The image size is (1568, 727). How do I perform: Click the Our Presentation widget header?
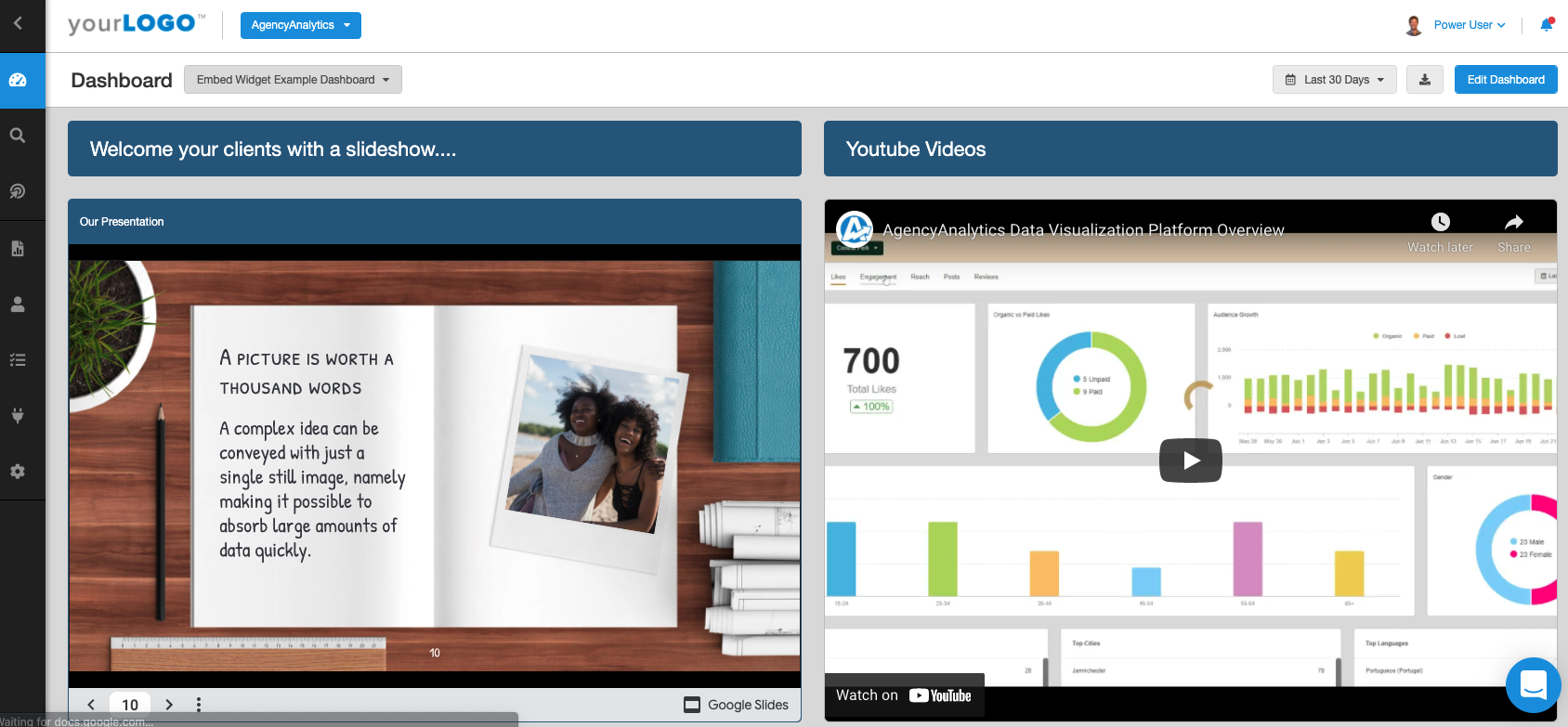[435, 222]
